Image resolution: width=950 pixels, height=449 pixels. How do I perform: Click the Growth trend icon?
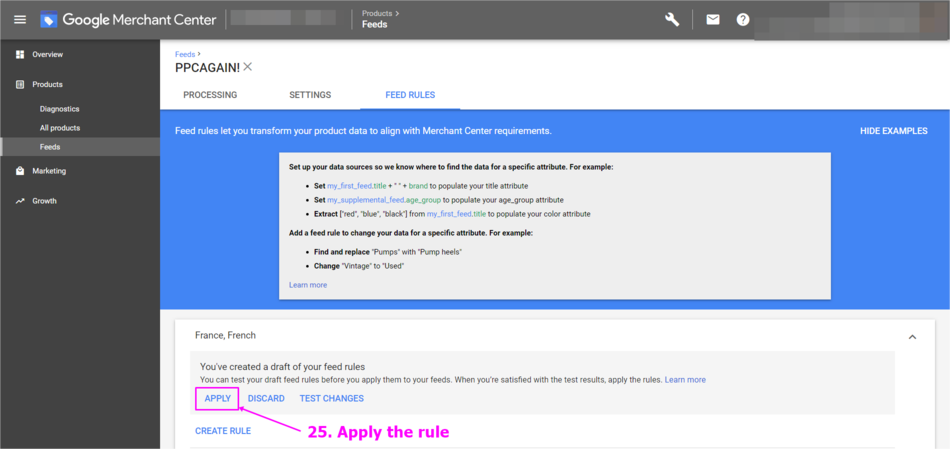pyautogui.click(x=19, y=201)
